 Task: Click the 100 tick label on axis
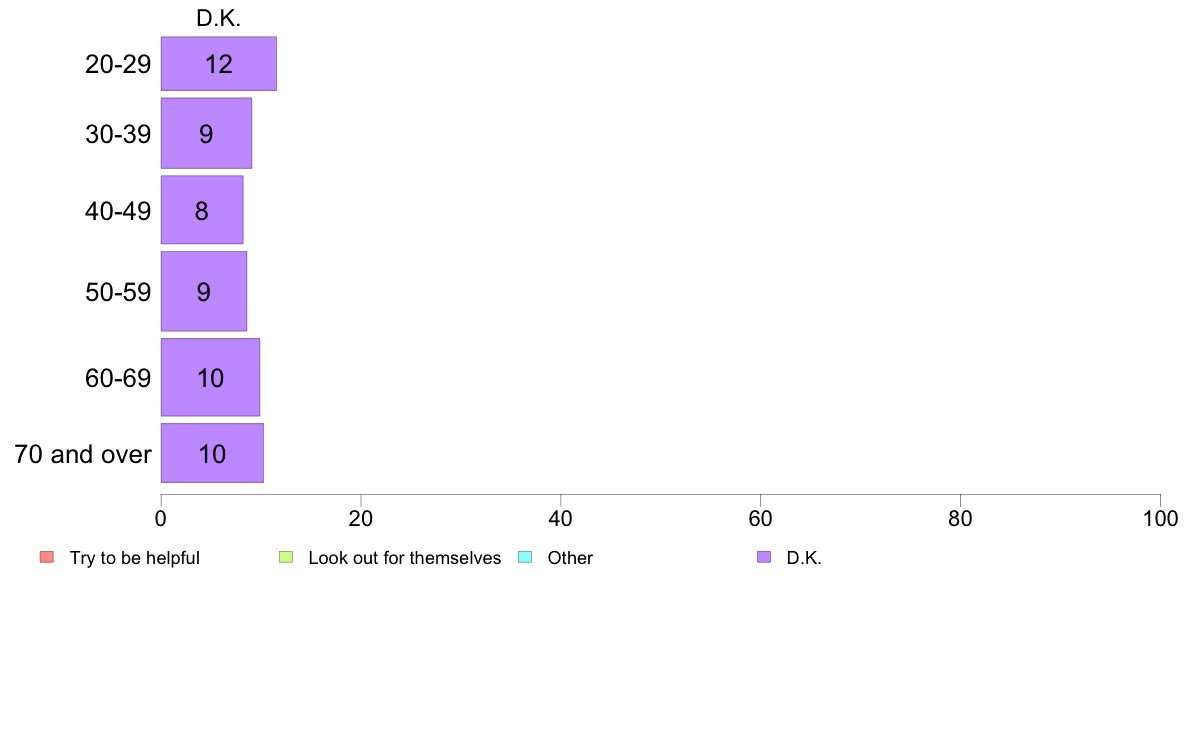click(x=1160, y=518)
